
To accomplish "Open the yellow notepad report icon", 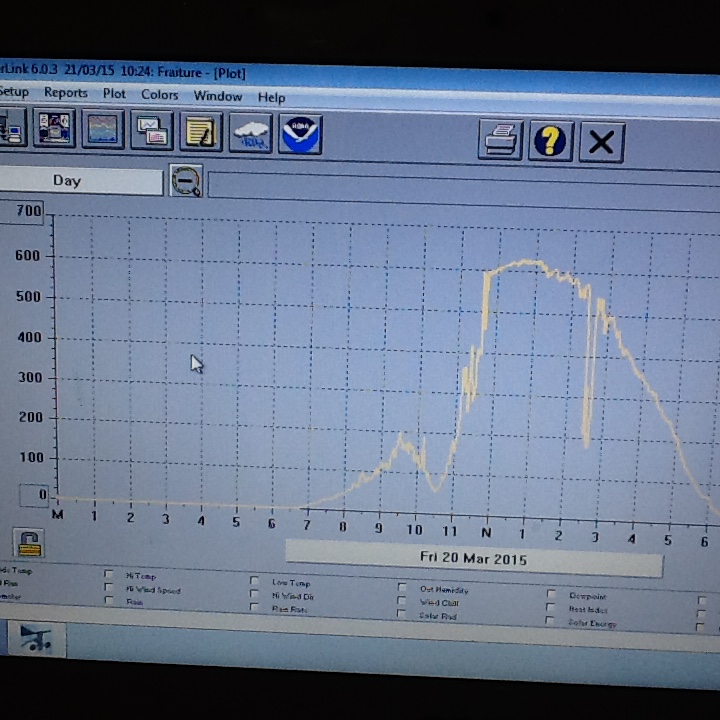I will pos(201,132).
